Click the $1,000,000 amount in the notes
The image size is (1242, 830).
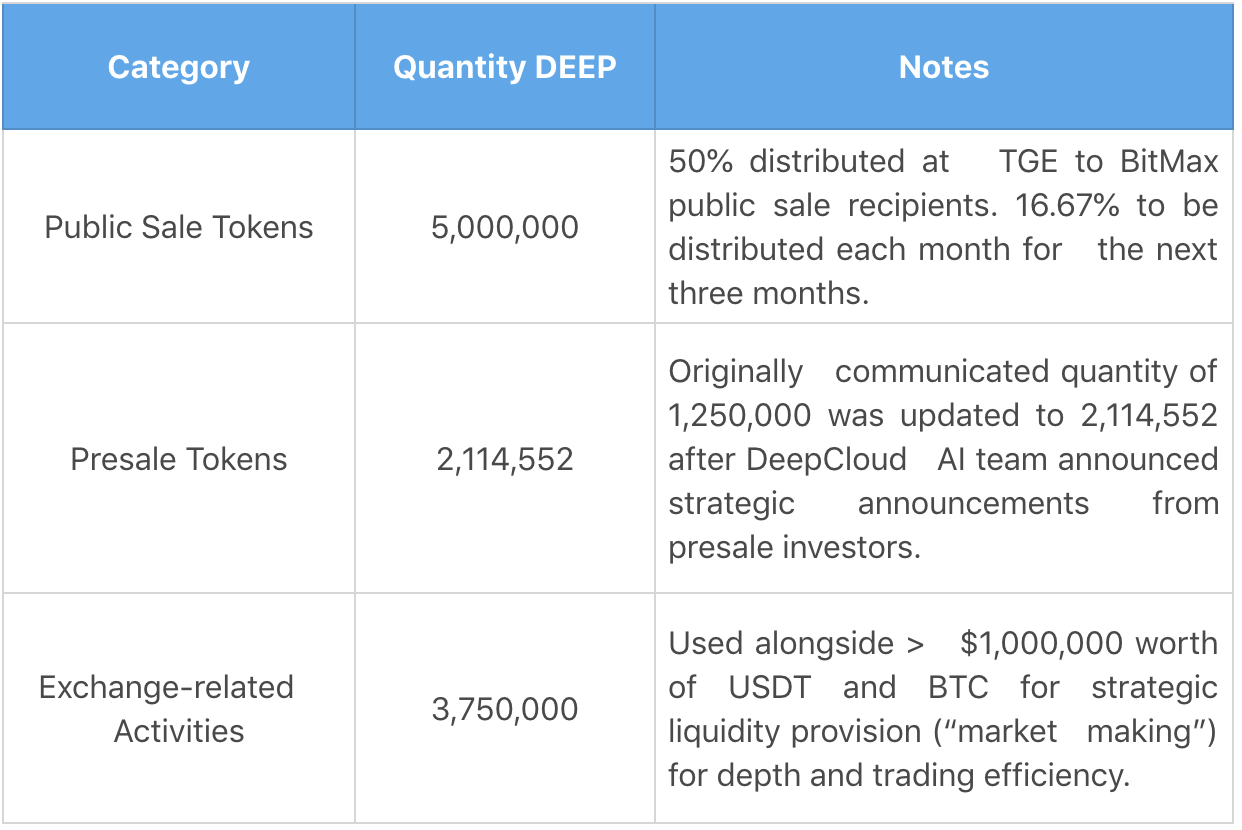click(1041, 643)
